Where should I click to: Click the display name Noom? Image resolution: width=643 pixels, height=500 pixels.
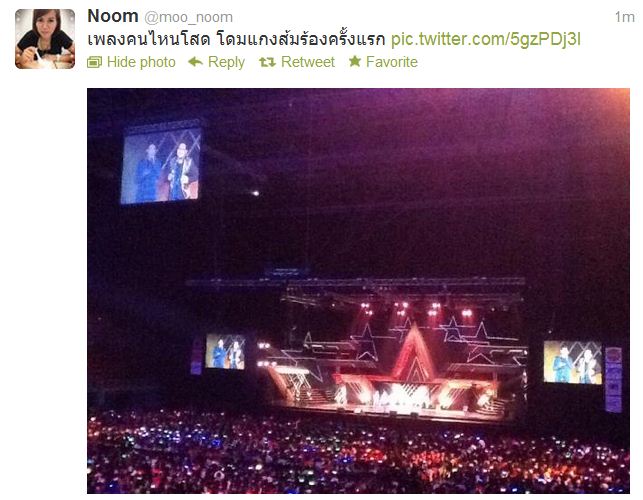tap(113, 16)
